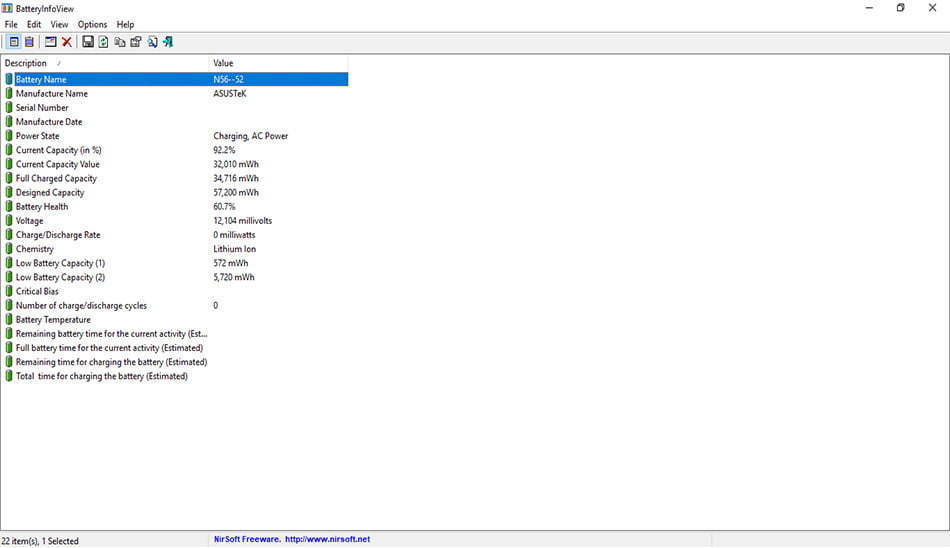
Task: Click the '572 mWh' value
Action: 230,263
